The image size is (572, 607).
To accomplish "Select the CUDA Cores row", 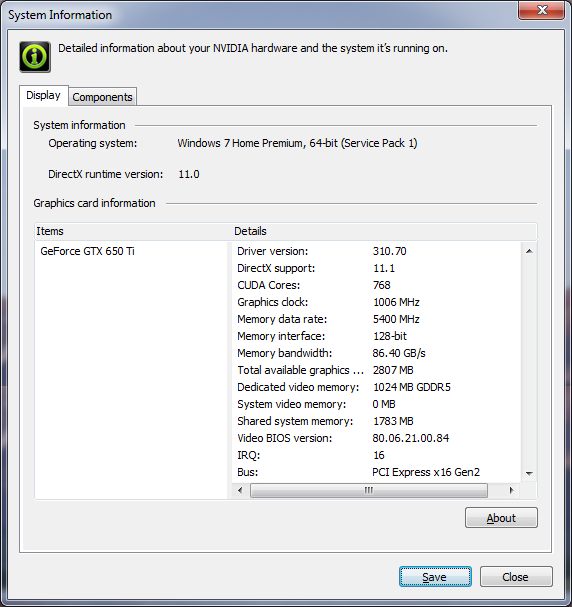I will point(377,285).
